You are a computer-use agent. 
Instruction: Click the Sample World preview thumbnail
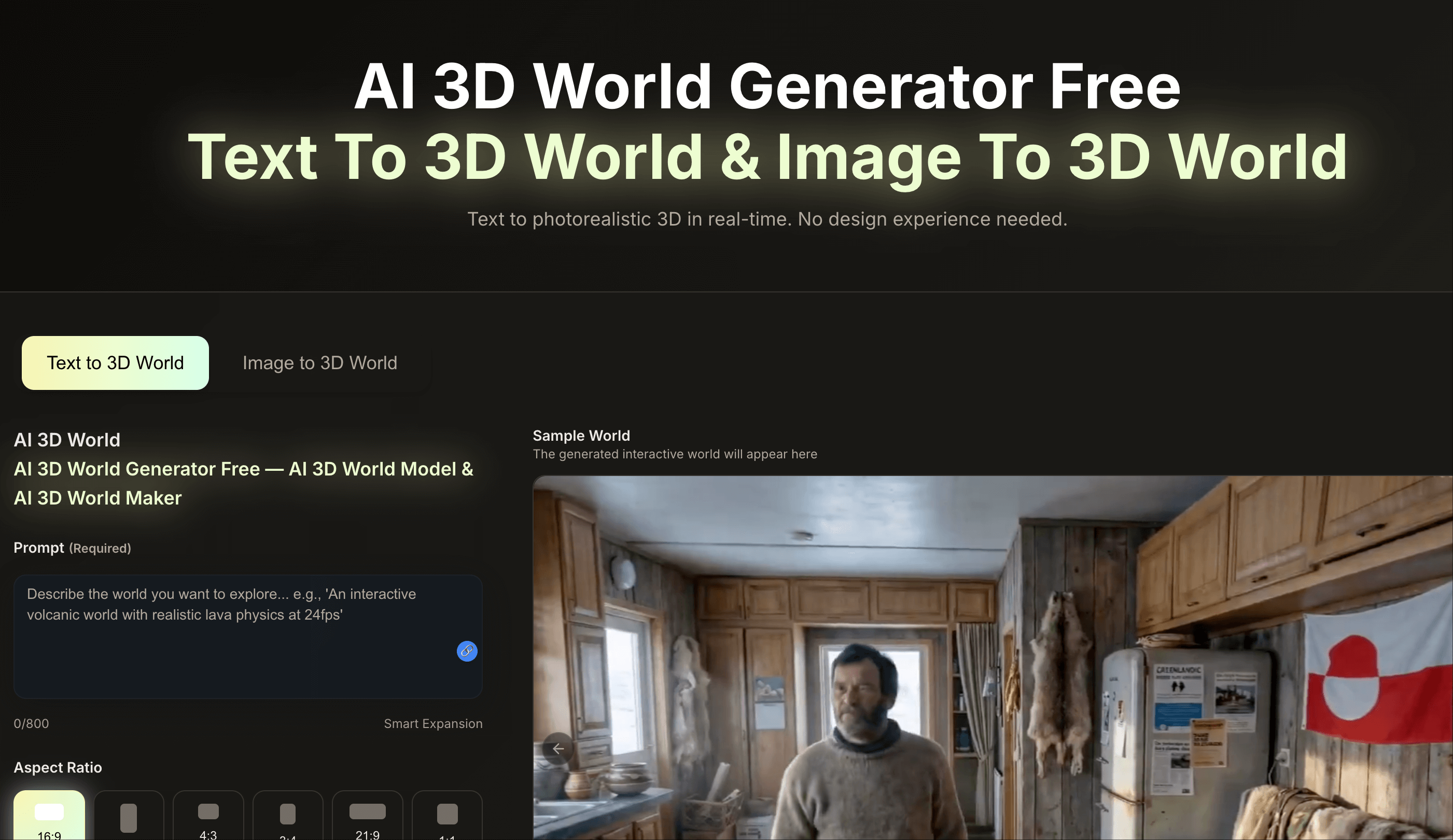pyautogui.click(x=991, y=657)
